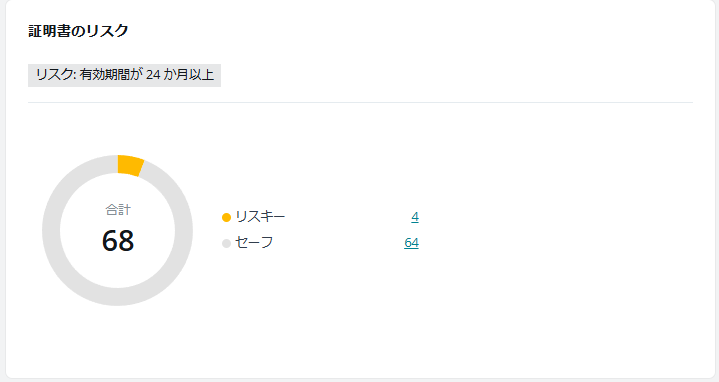Click blank space between リスキー and its count
Image resolution: width=719 pixels, height=382 pixels.
pyautogui.click(x=348, y=217)
